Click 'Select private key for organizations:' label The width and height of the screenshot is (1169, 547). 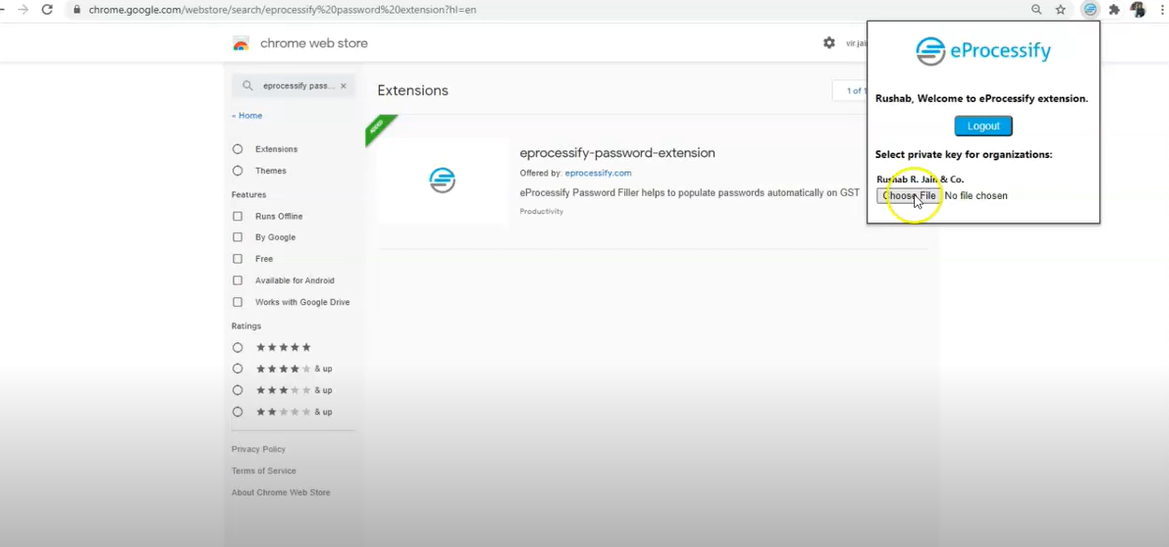pos(964,155)
